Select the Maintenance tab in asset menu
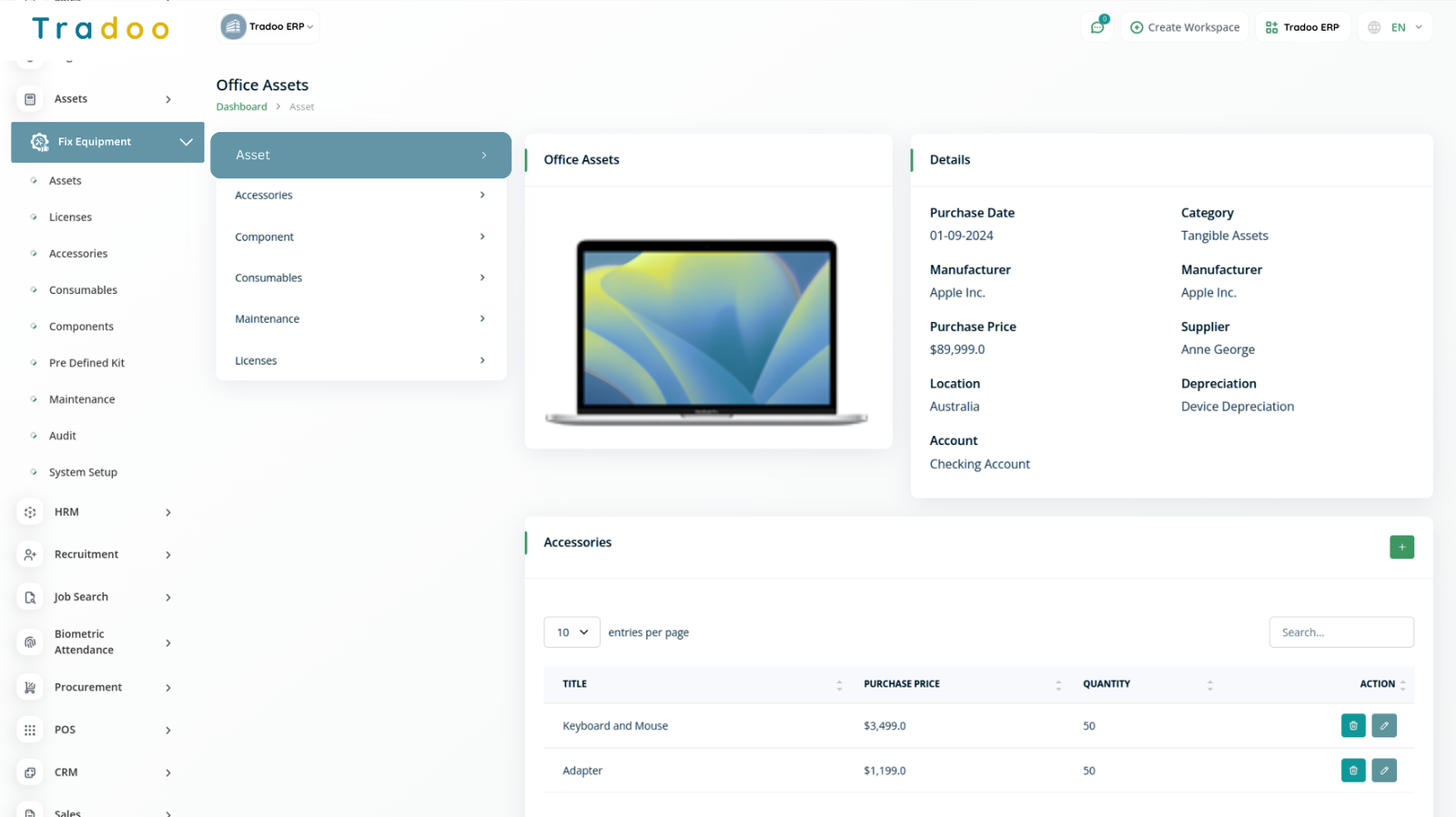The image size is (1456, 817). coord(360,319)
